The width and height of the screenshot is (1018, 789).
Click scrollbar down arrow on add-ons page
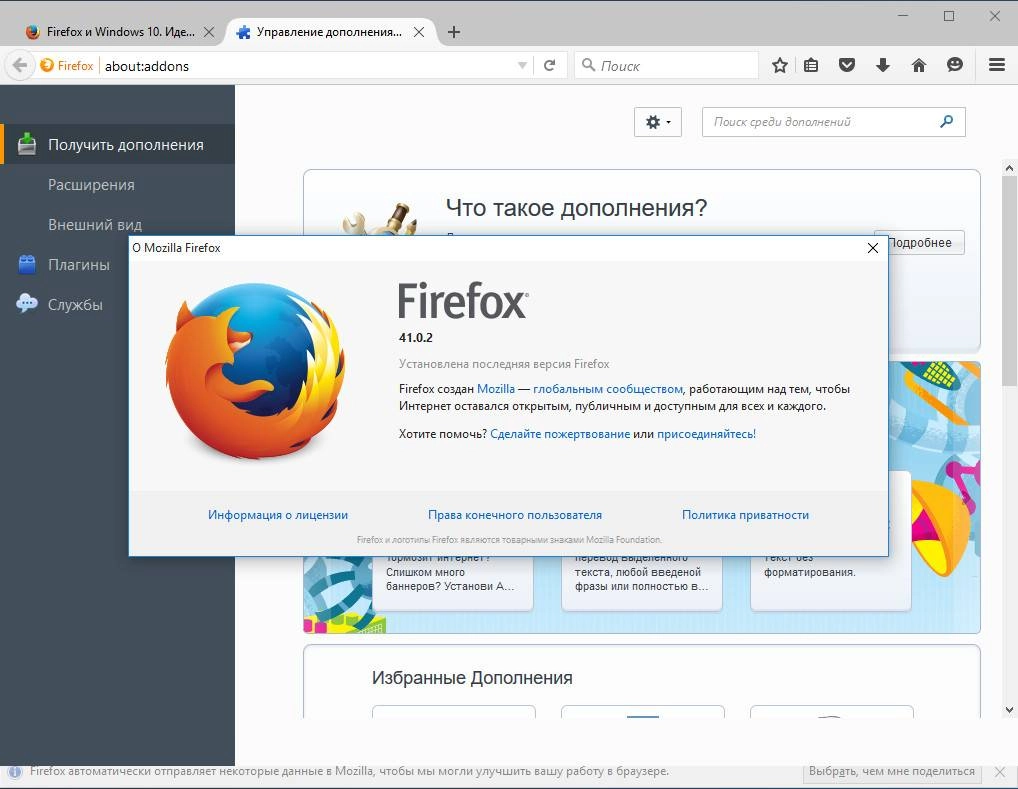tap(1009, 710)
